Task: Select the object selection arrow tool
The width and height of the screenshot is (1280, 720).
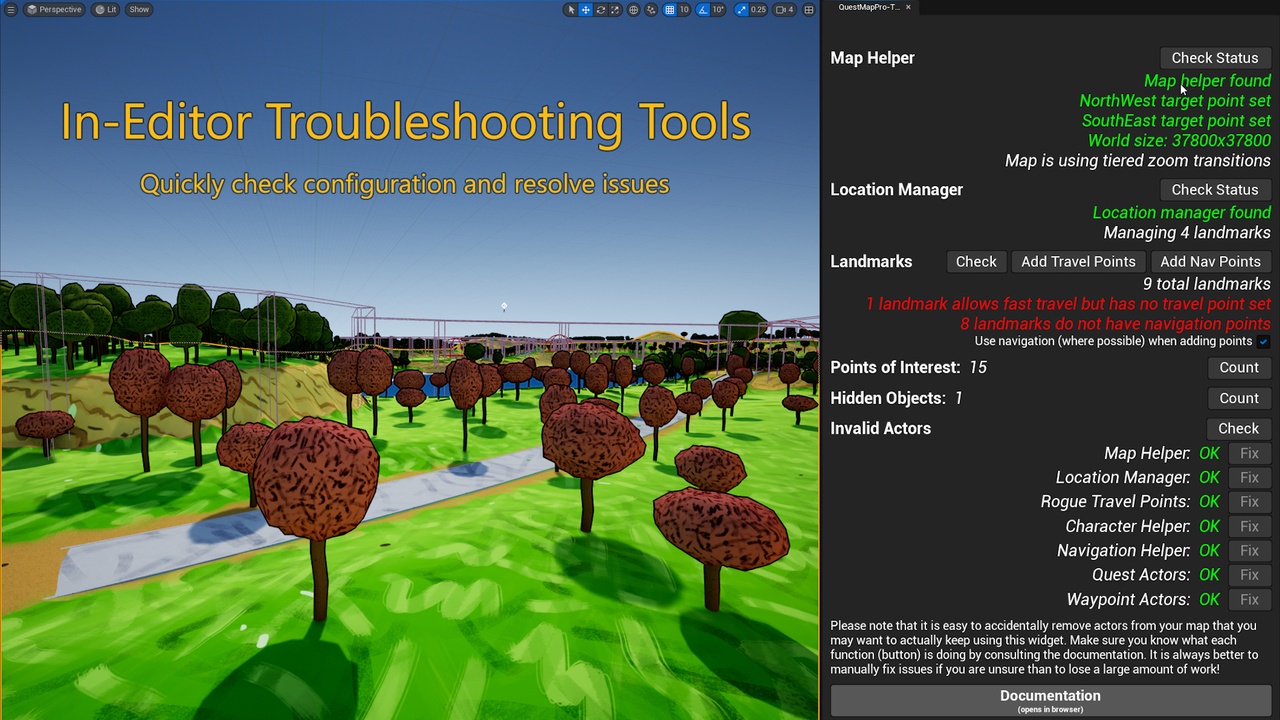Action: [571, 10]
